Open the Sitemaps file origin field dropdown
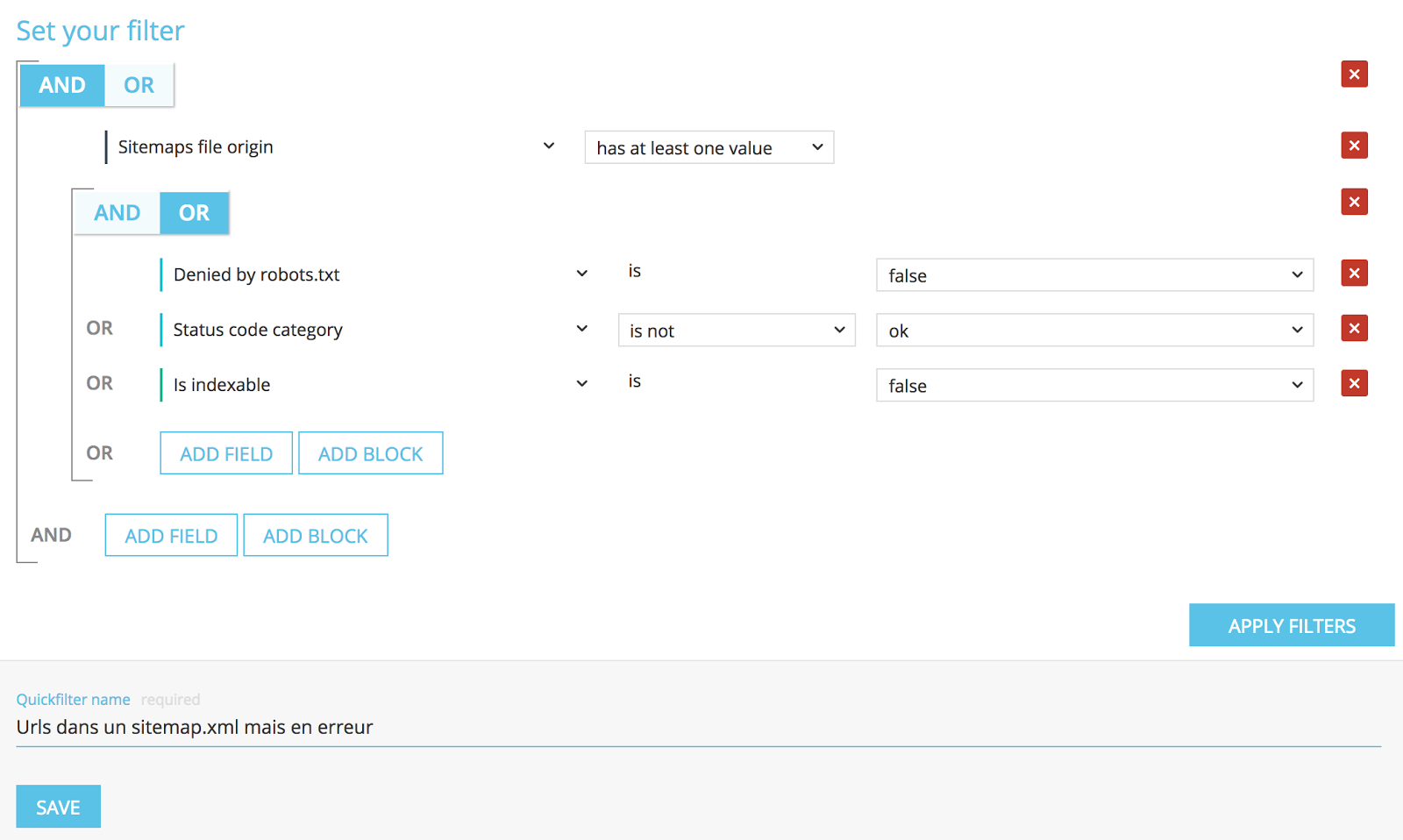 point(333,146)
